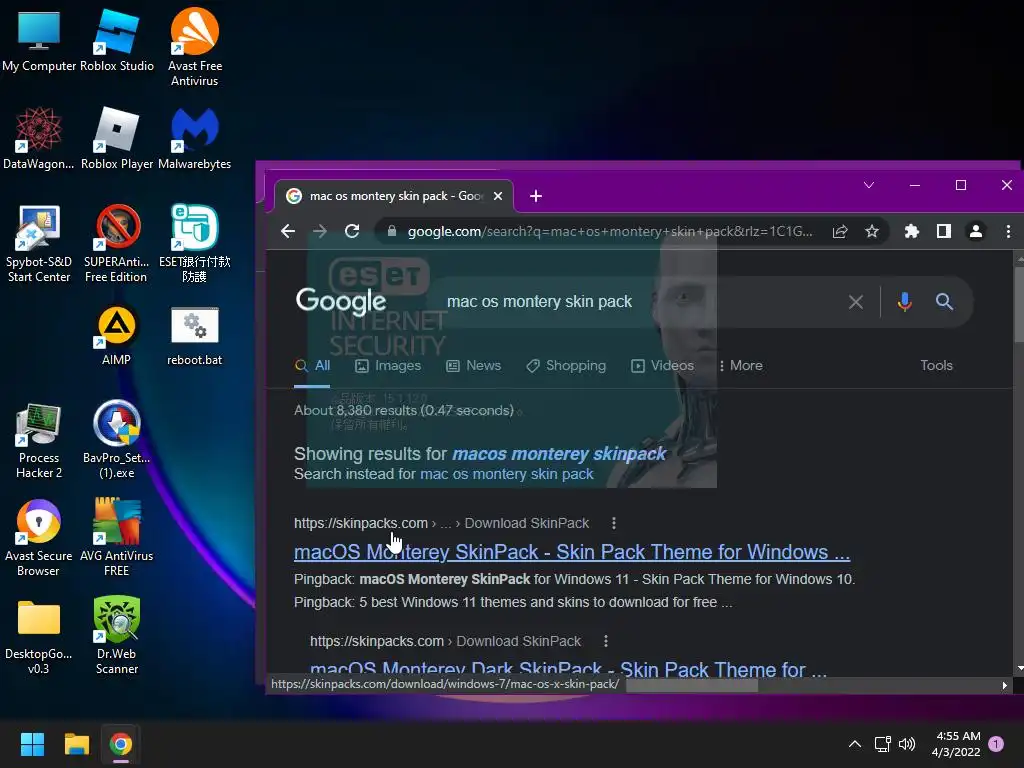Select the All results tab

click(312, 366)
